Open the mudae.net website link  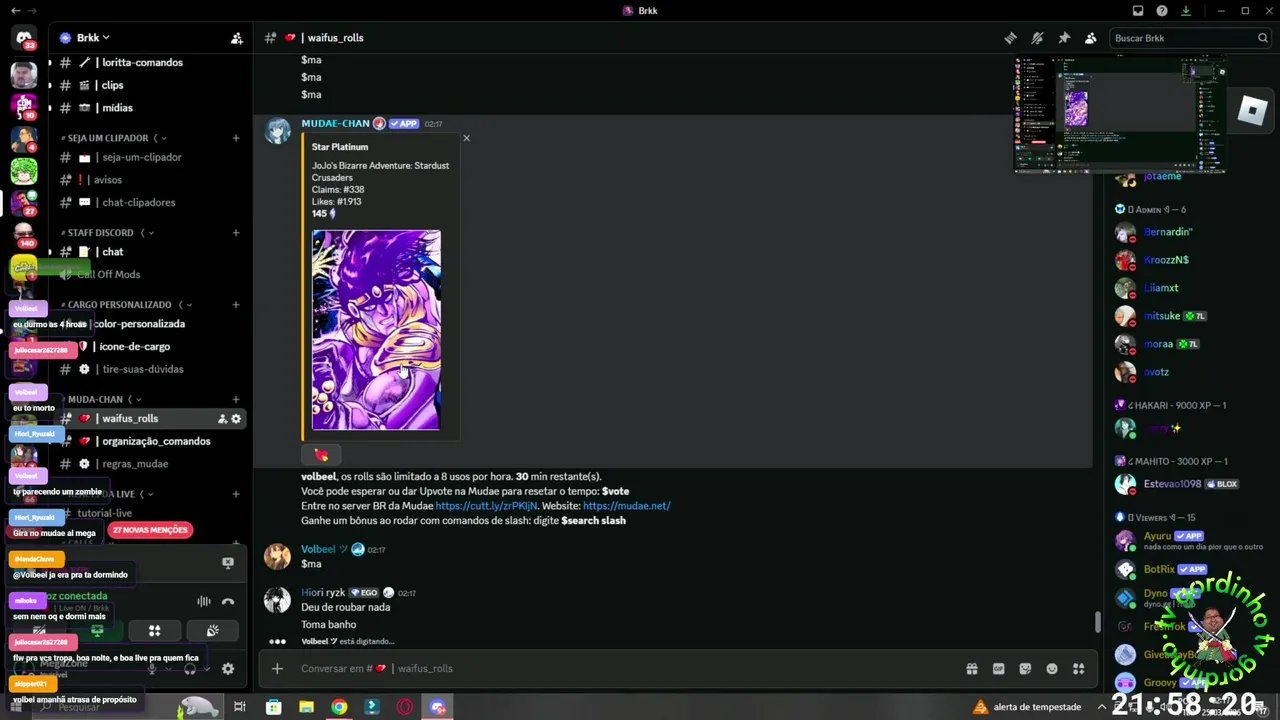626,506
